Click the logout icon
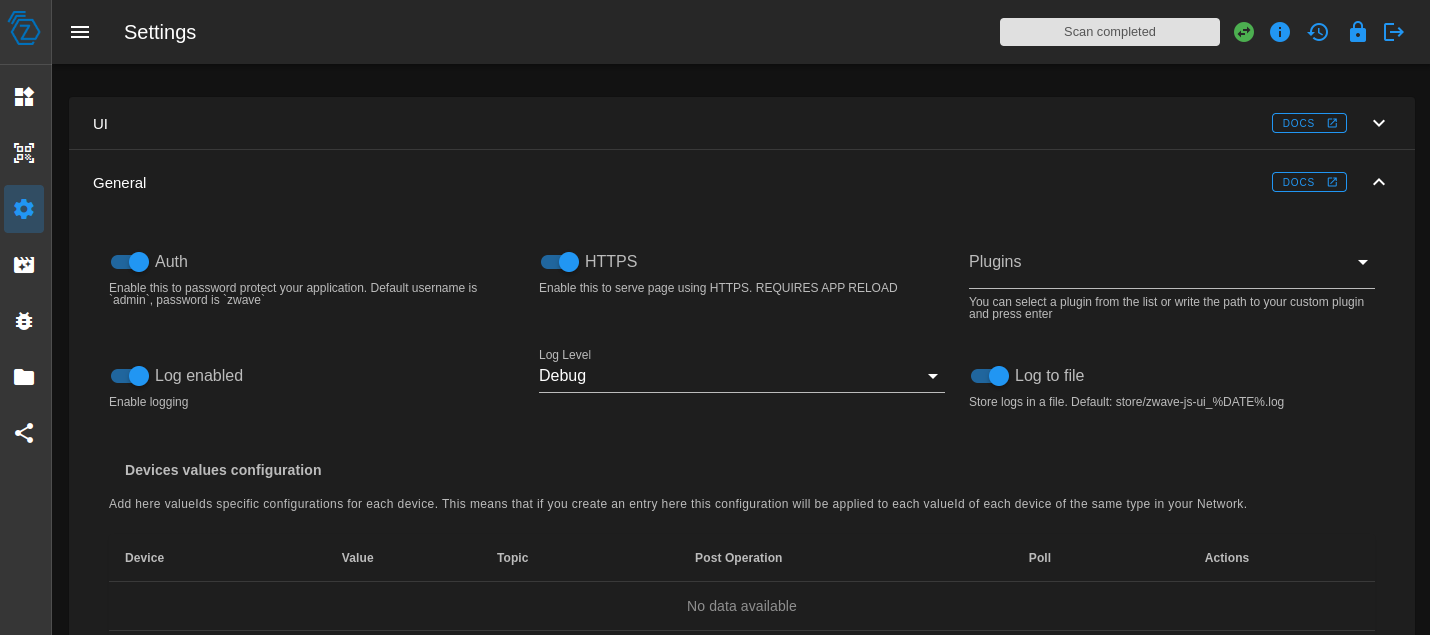Viewport: 1430px width, 635px height. point(1394,32)
